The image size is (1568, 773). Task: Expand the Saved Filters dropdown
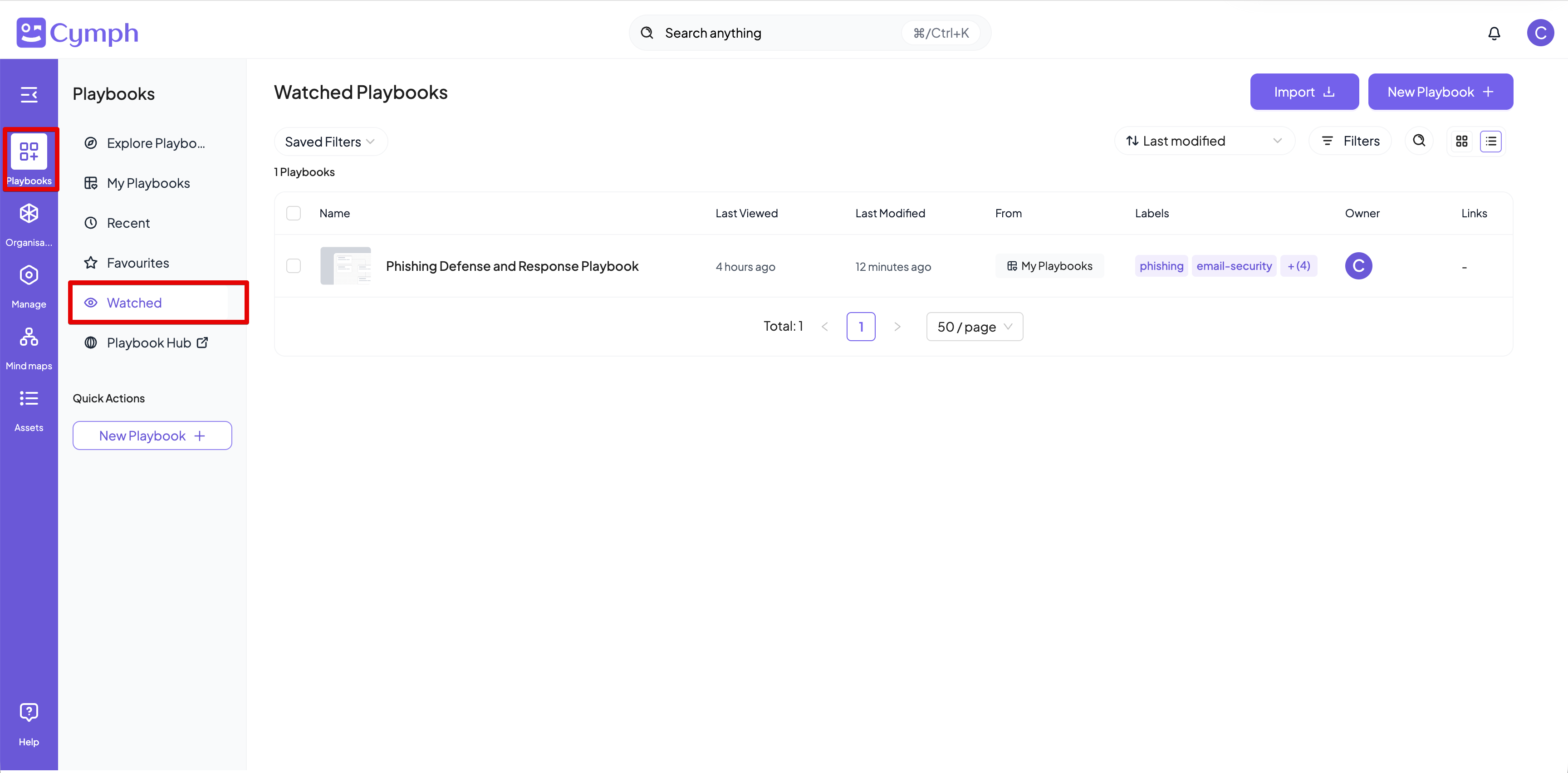(x=329, y=142)
